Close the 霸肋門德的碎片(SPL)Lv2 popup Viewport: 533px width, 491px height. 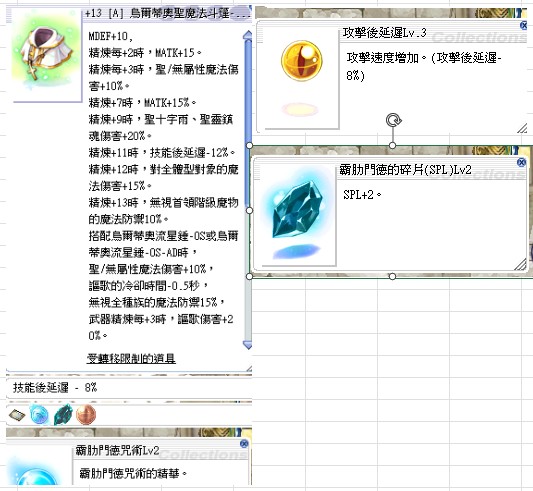pos(521,163)
